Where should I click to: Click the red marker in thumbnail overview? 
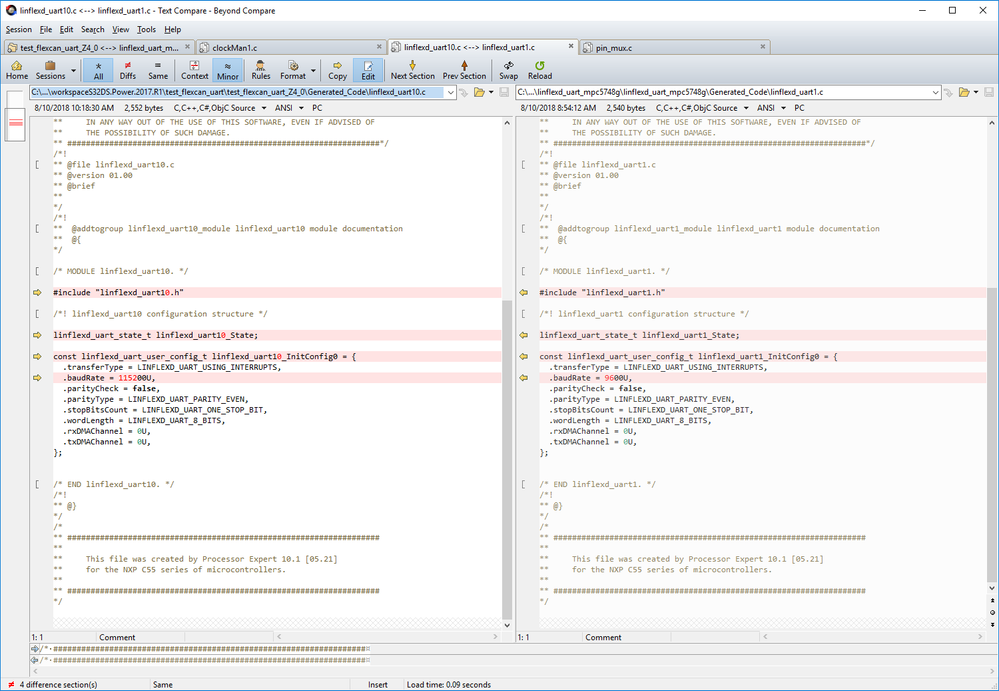16,122
